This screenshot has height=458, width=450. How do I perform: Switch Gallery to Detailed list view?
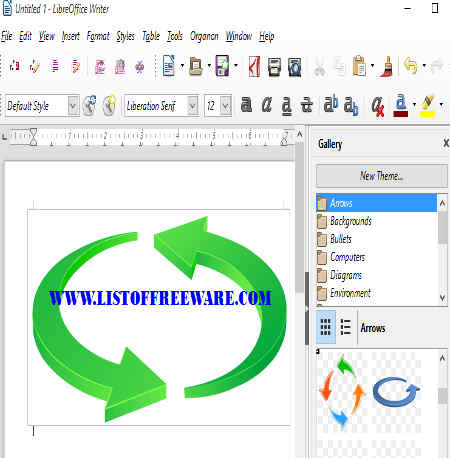pos(346,327)
